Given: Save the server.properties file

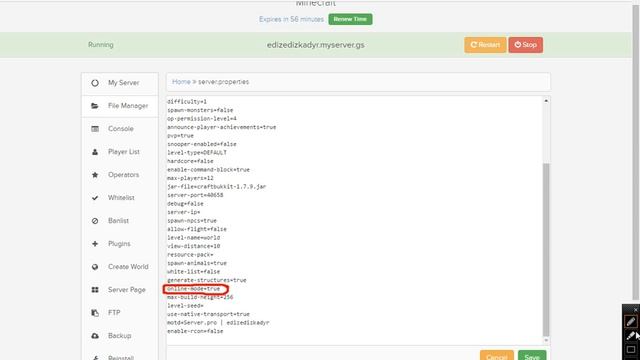Looking at the screenshot, I should pos(532,356).
